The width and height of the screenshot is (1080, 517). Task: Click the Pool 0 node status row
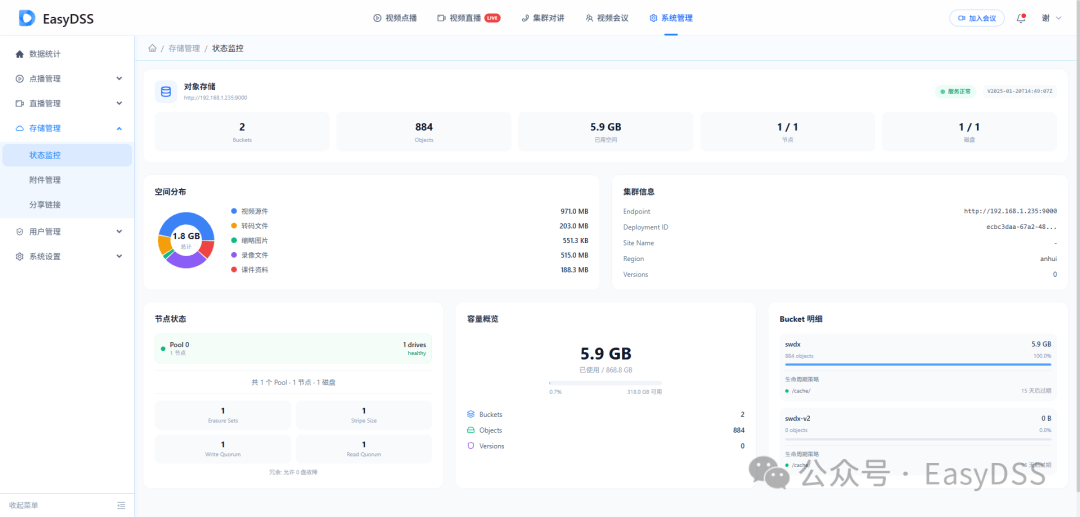pos(298,348)
